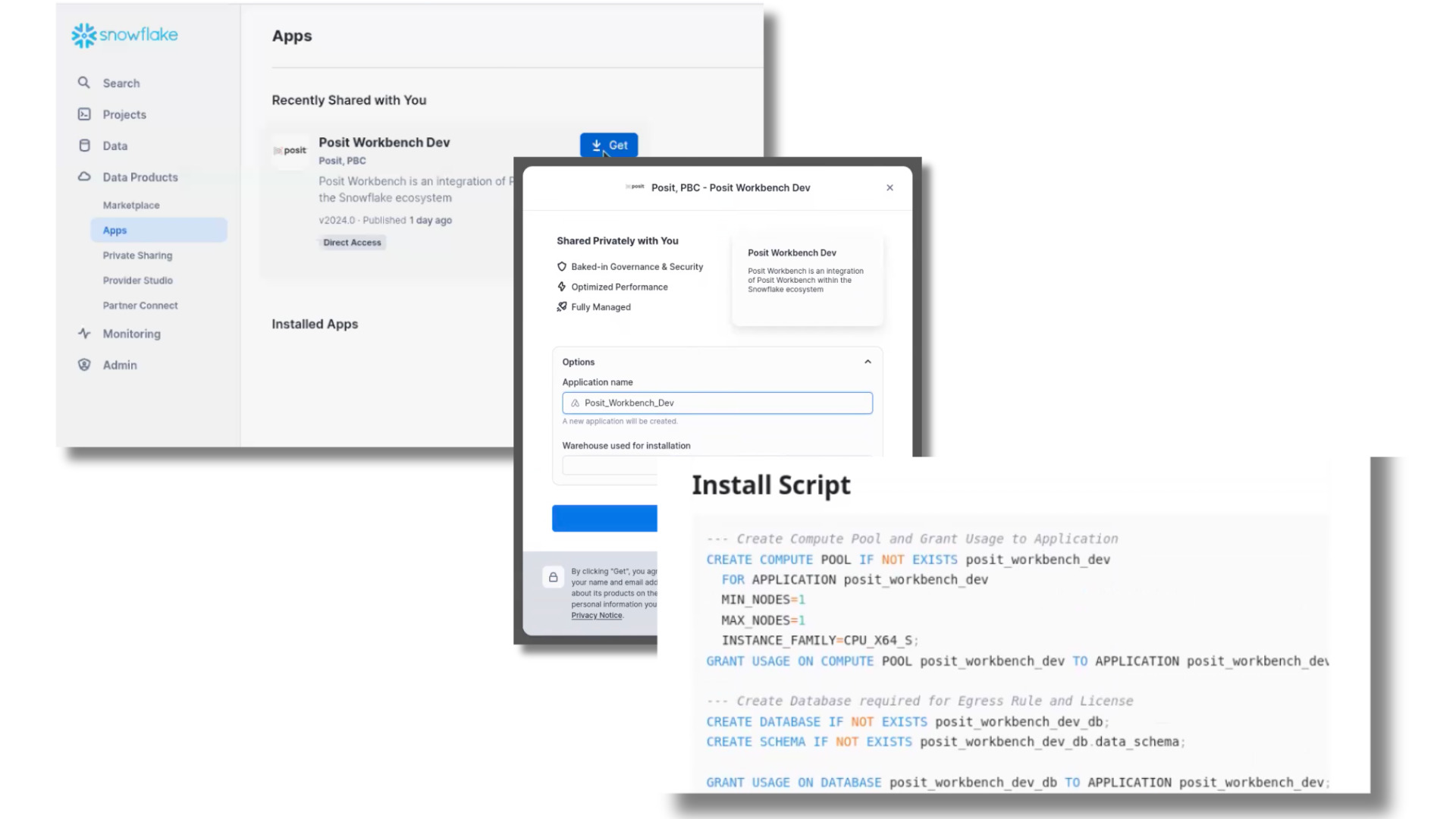This screenshot has height=819, width=1456.
Task: Click the small posit logo in dialog header
Action: pos(635,187)
